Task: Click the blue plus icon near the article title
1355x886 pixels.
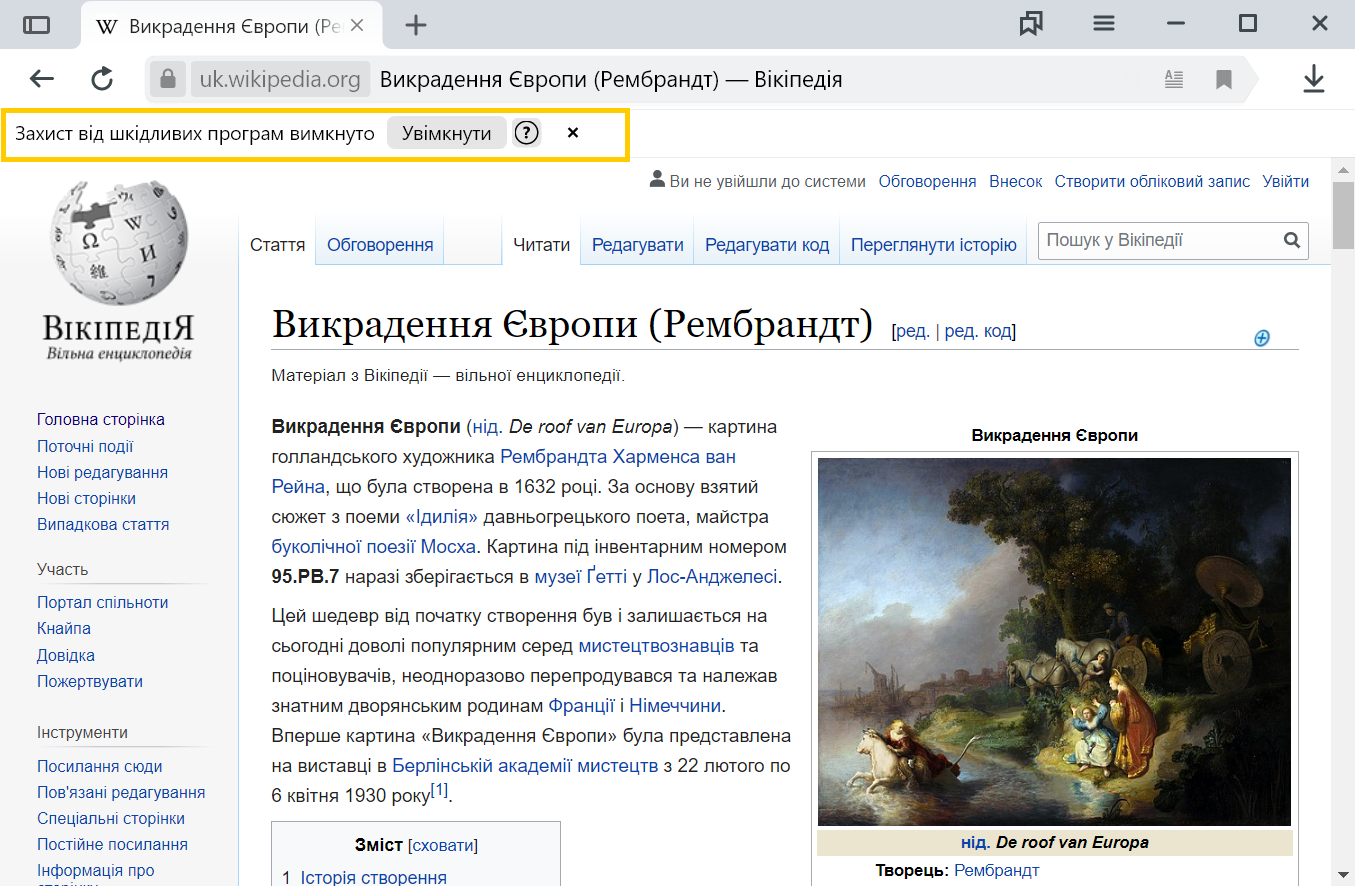Action: click(x=1262, y=338)
